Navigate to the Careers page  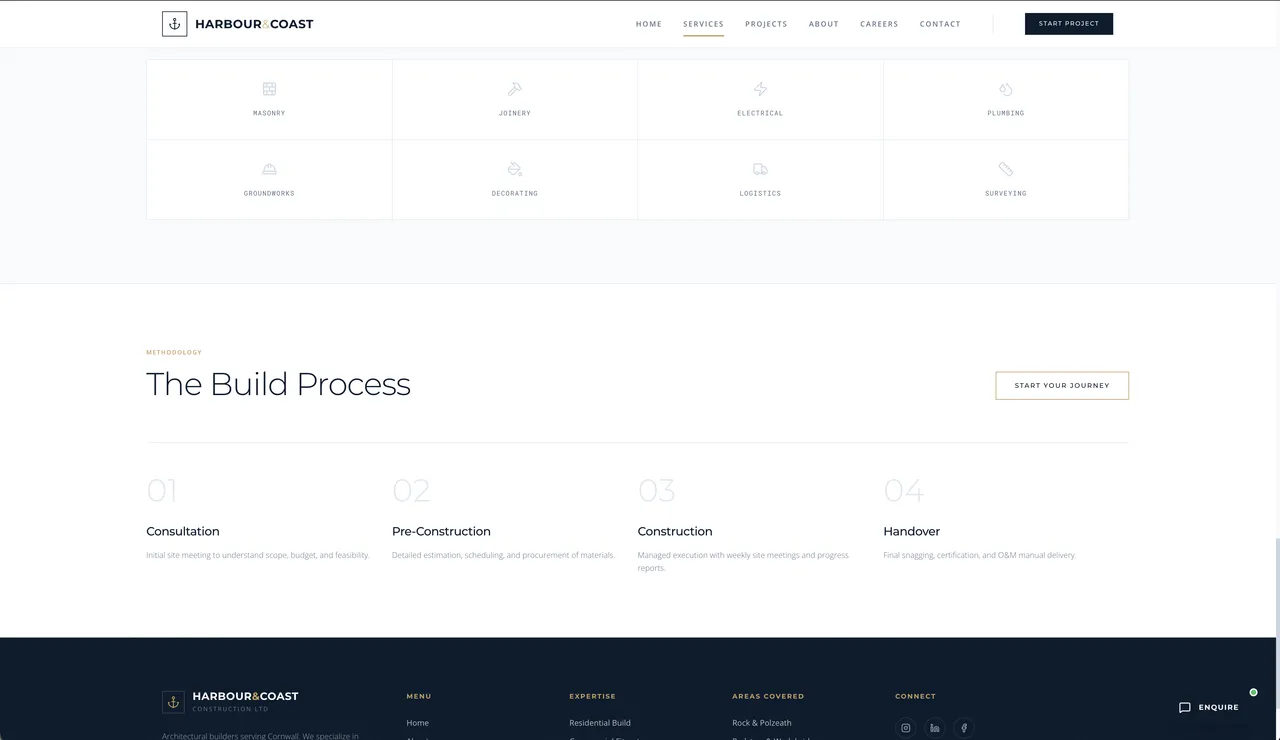(x=879, y=24)
